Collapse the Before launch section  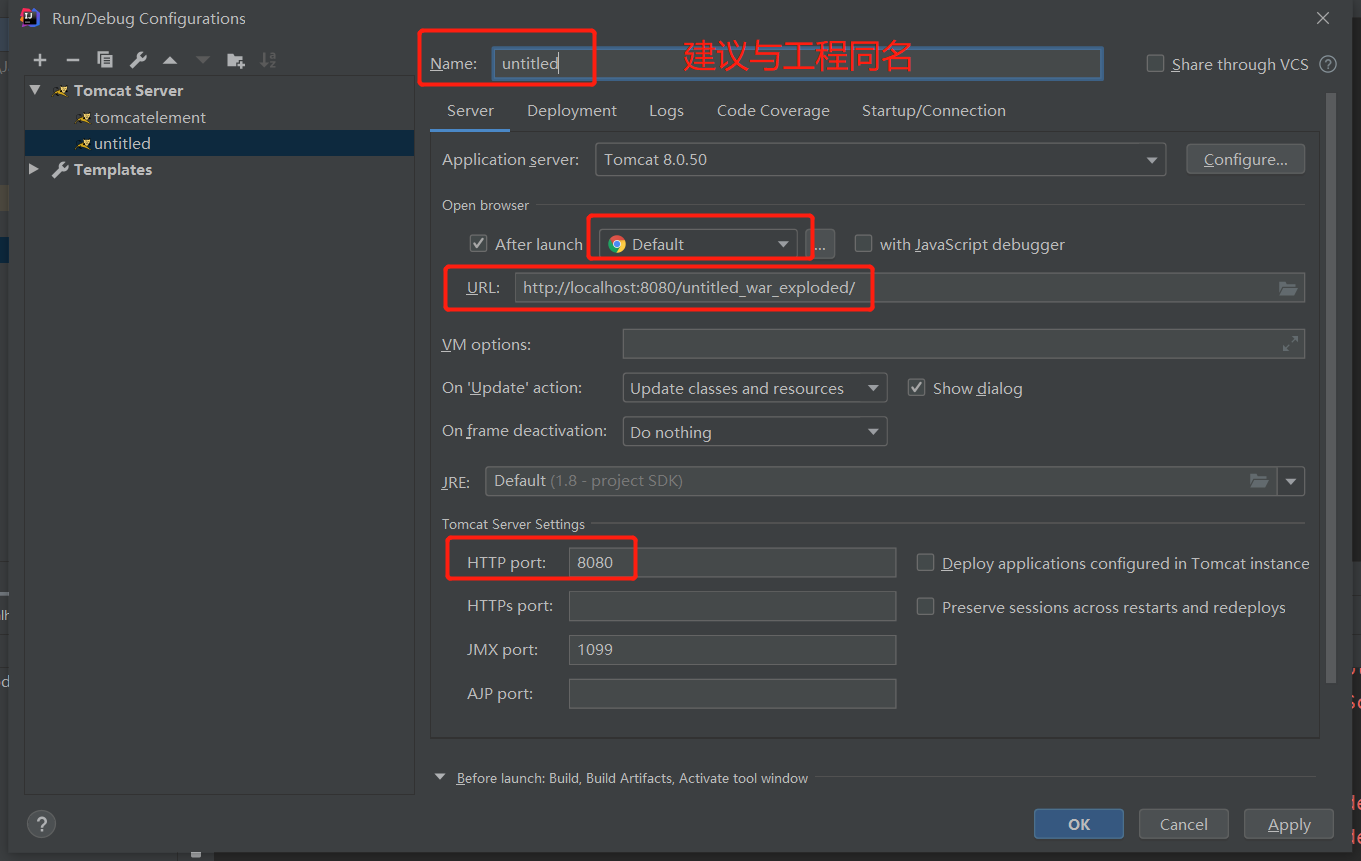click(x=441, y=777)
